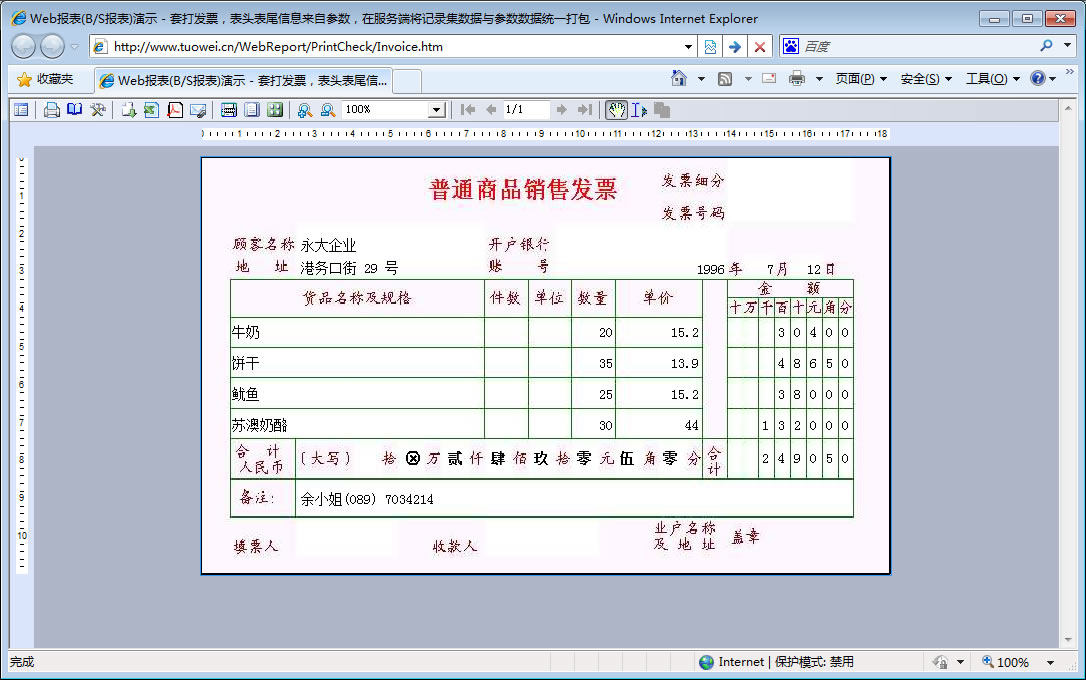This screenshot has height=680, width=1086.
Task: Enable the text select cursor tool
Action: click(x=639, y=110)
